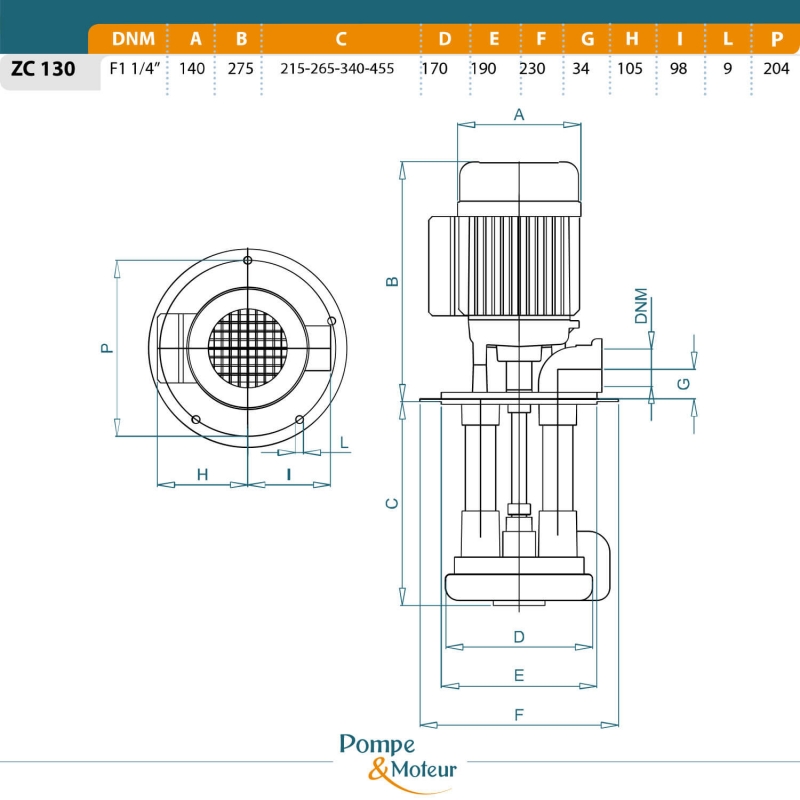Click dimension label L near mounting hole
800x800 pixels.
pos(343,441)
